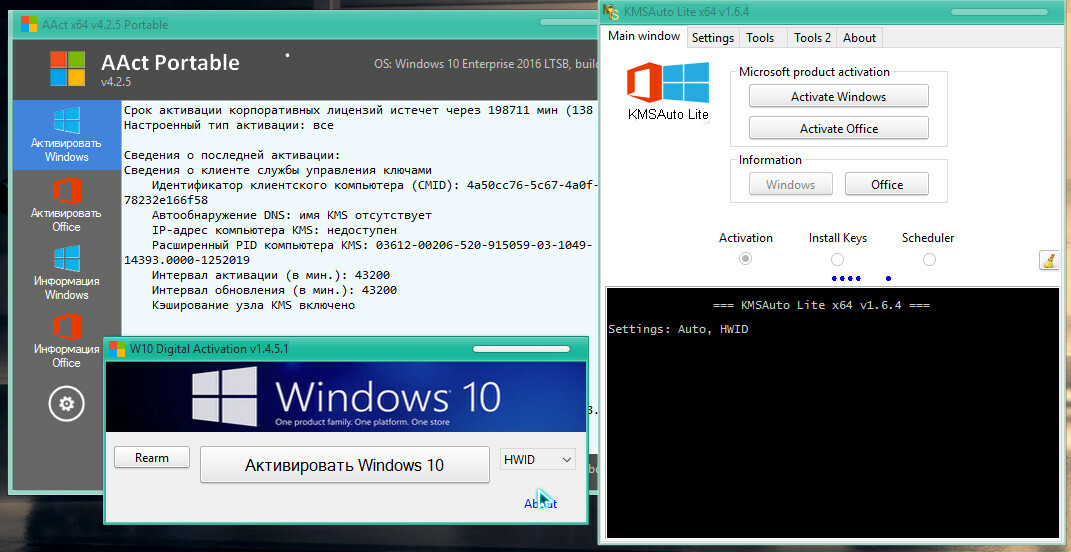Click 'Кэширование узла KMS включено' line
Image resolution: width=1071 pixels, height=552 pixels.
(253, 305)
